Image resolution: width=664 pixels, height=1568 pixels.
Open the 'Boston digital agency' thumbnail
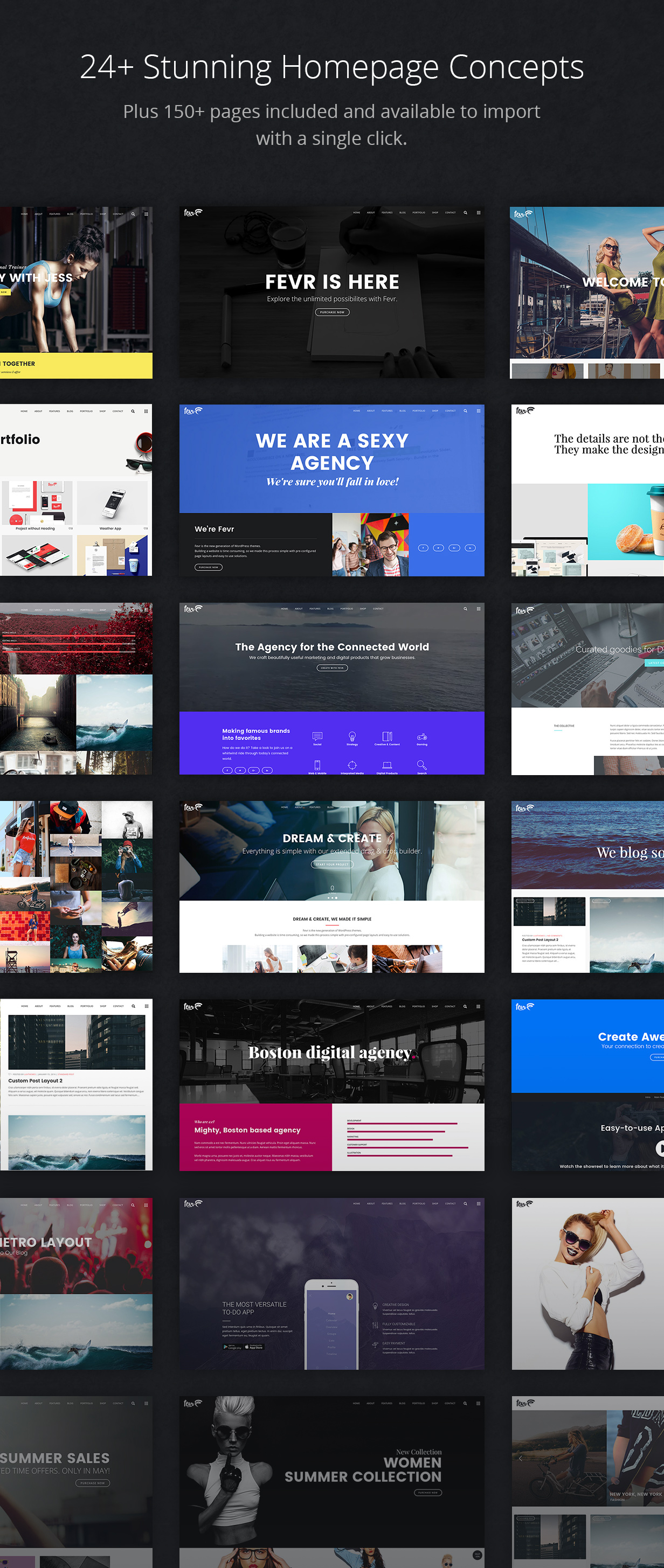coord(332,1085)
